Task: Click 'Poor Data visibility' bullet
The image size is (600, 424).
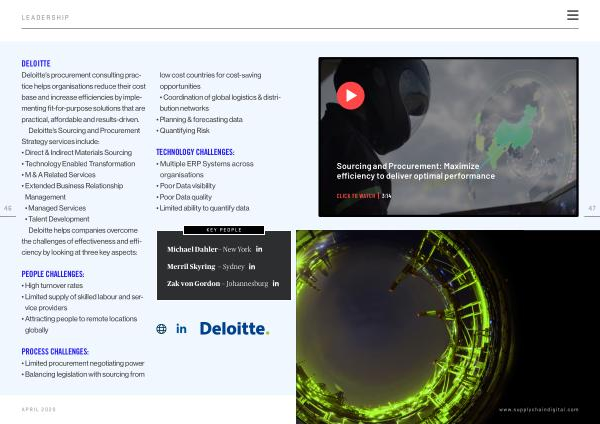Action: click(x=186, y=186)
